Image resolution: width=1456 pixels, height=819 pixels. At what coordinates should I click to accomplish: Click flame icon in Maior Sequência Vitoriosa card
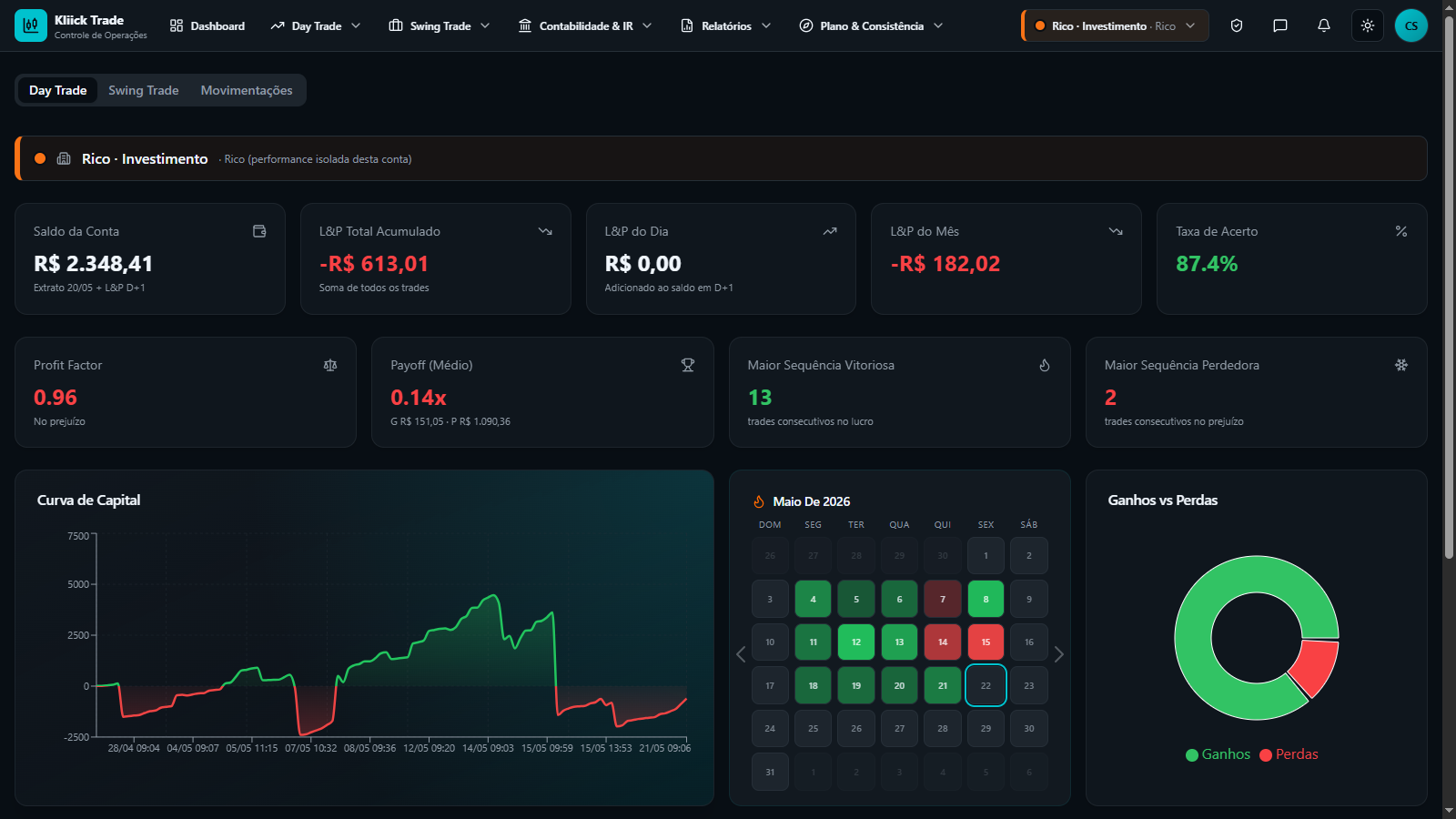click(1045, 365)
